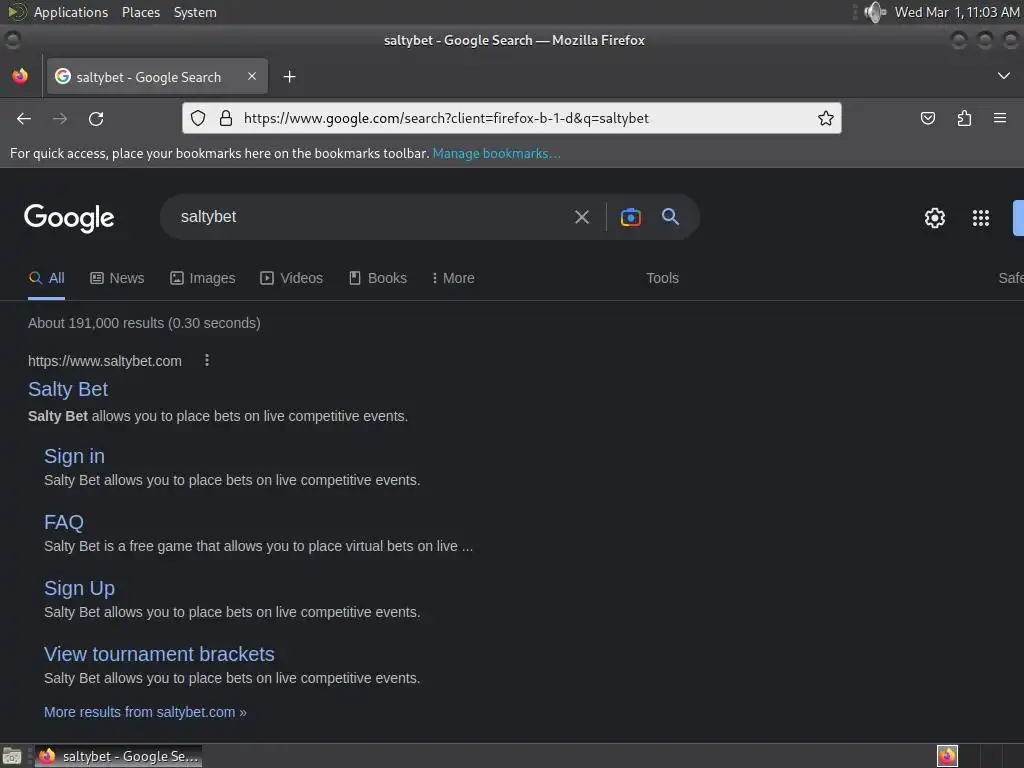Select the All results tab

click(x=46, y=278)
